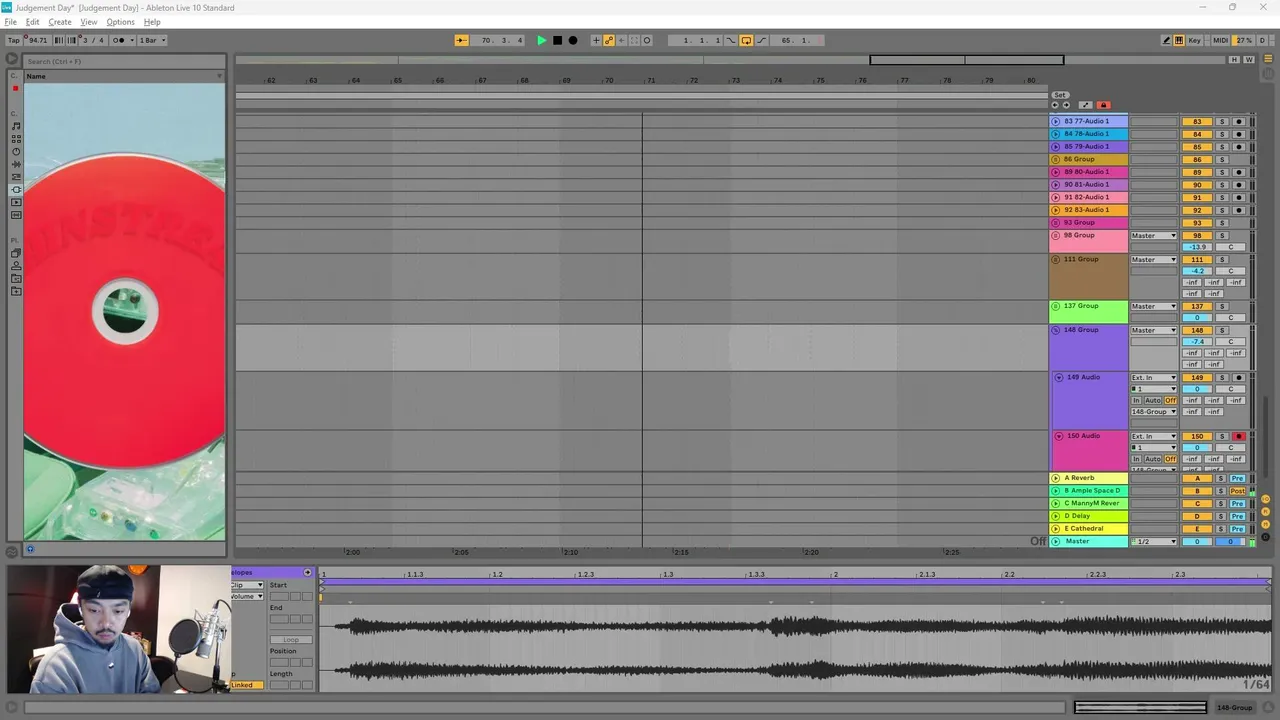The image size is (1280, 720).
Task: Solo the 86 Group track
Action: (x=1221, y=160)
